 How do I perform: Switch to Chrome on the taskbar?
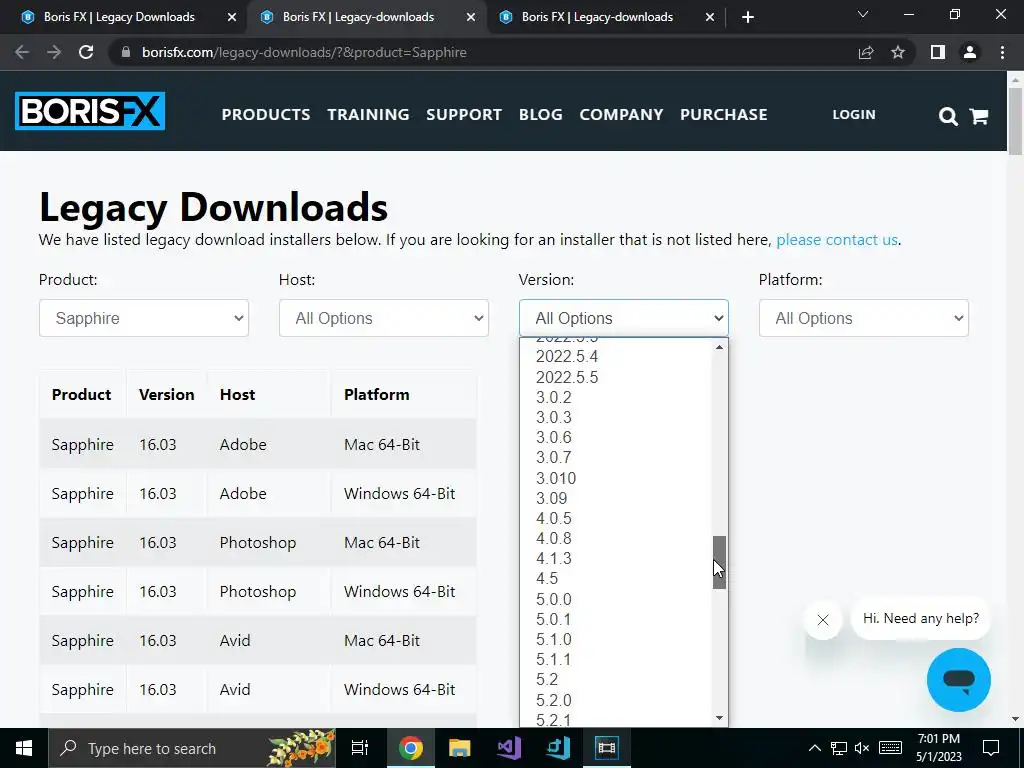point(411,748)
